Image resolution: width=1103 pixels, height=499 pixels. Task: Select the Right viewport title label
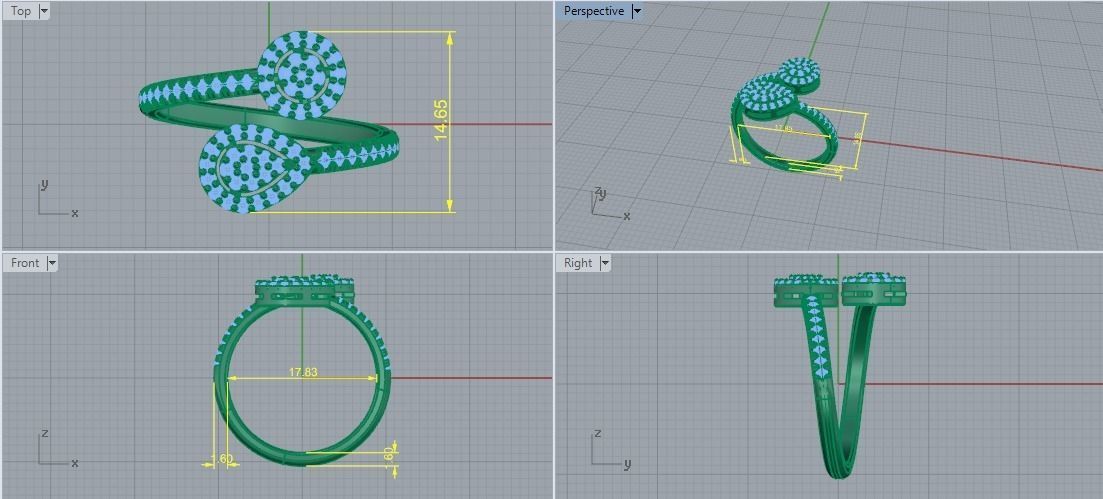tap(578, 263)
